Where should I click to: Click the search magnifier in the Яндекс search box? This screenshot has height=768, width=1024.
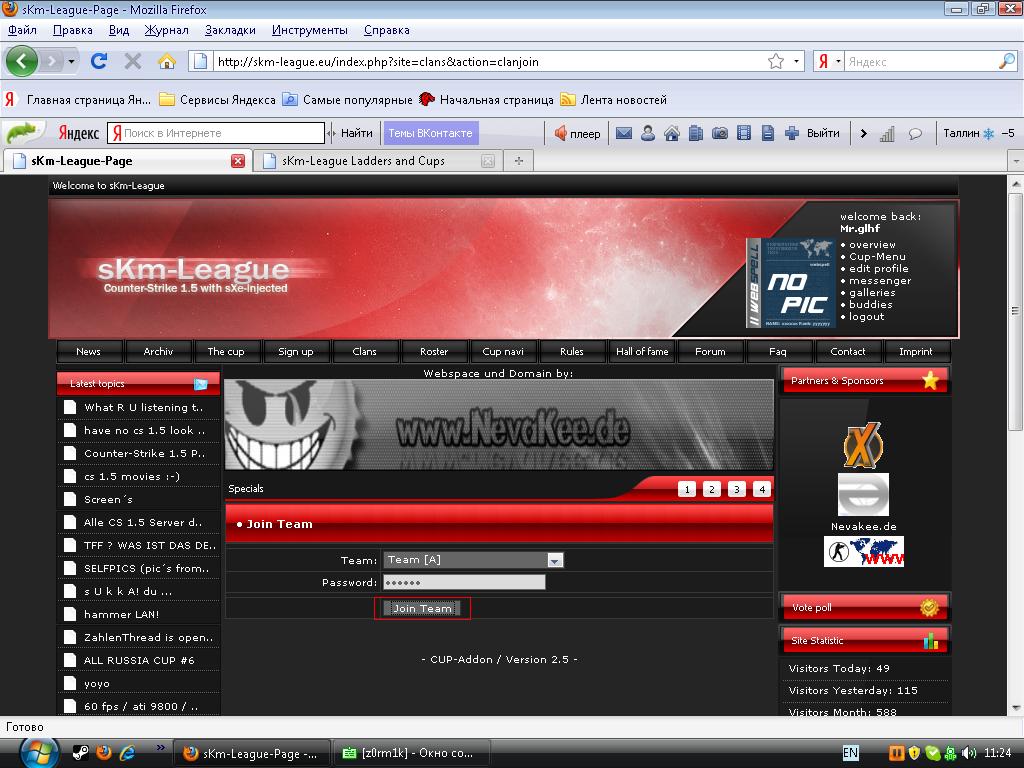click(x=1006, y=61)
